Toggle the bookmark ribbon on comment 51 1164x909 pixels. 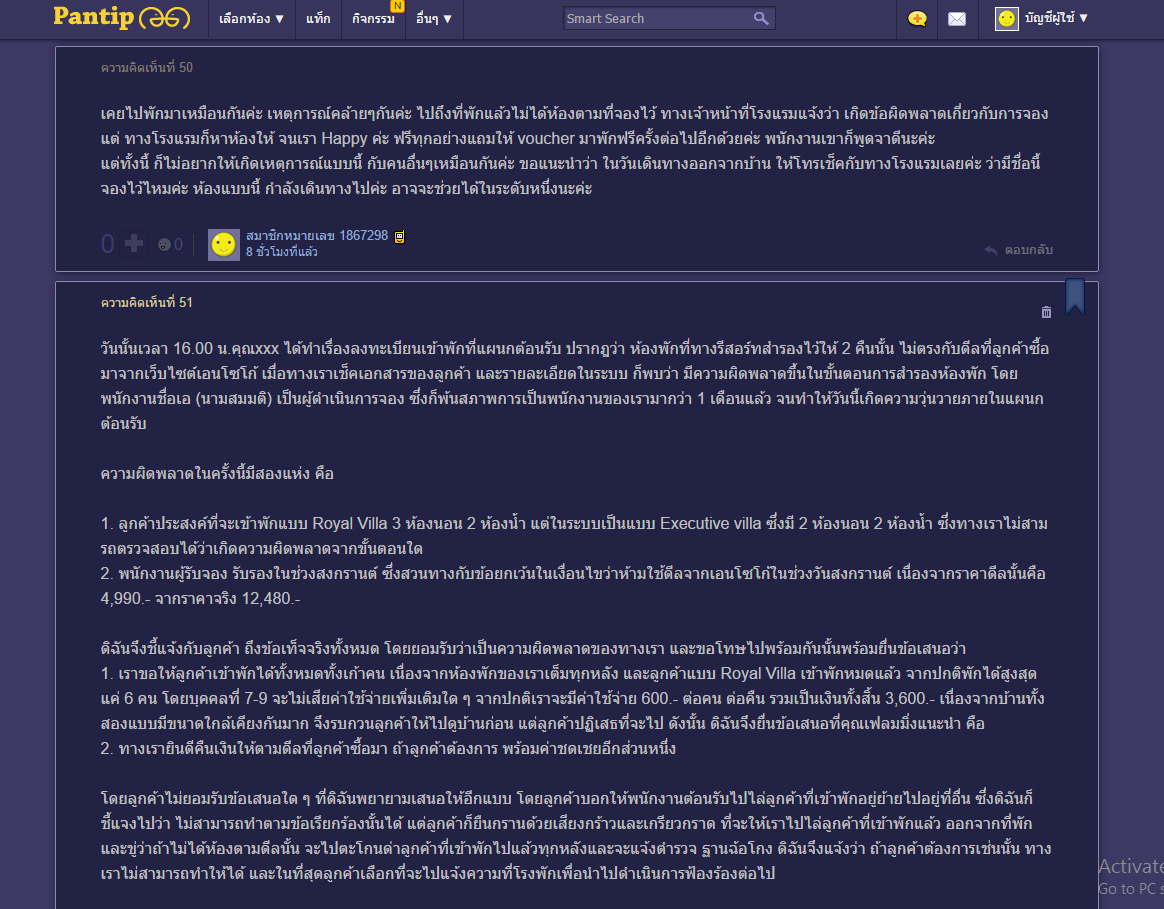tap(1075, 296)
